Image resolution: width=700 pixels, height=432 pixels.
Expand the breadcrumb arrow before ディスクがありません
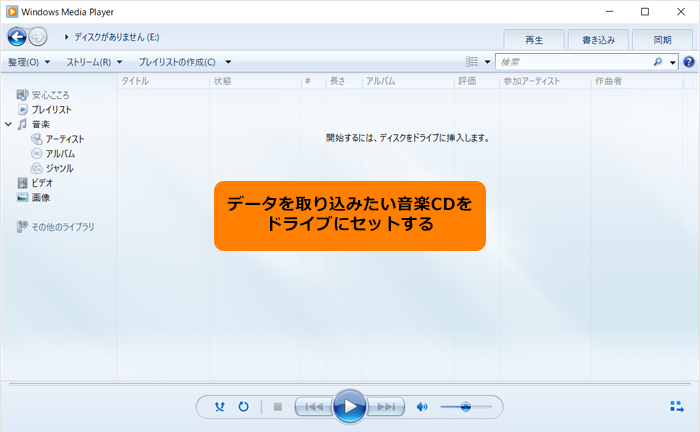[x=66, y=37]
